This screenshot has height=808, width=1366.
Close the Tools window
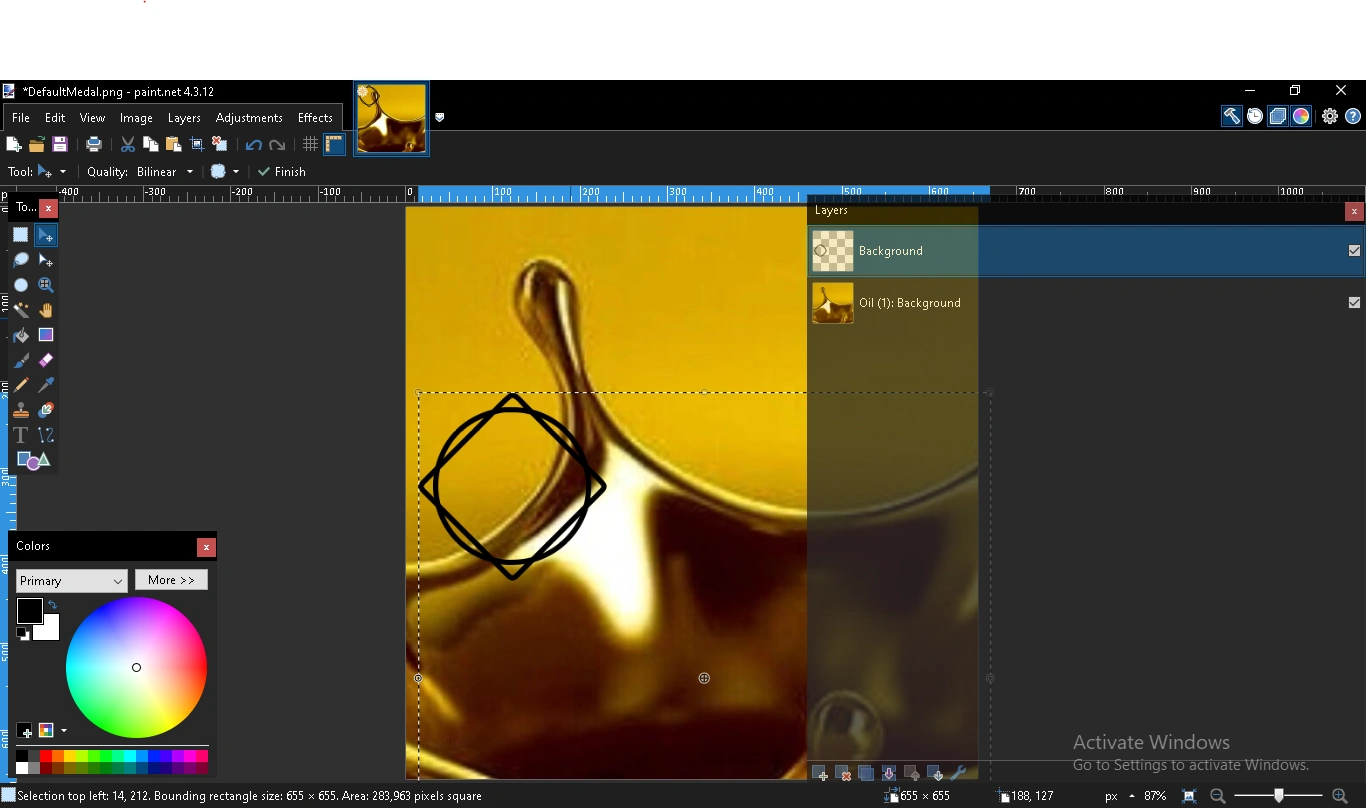(49, 209)
